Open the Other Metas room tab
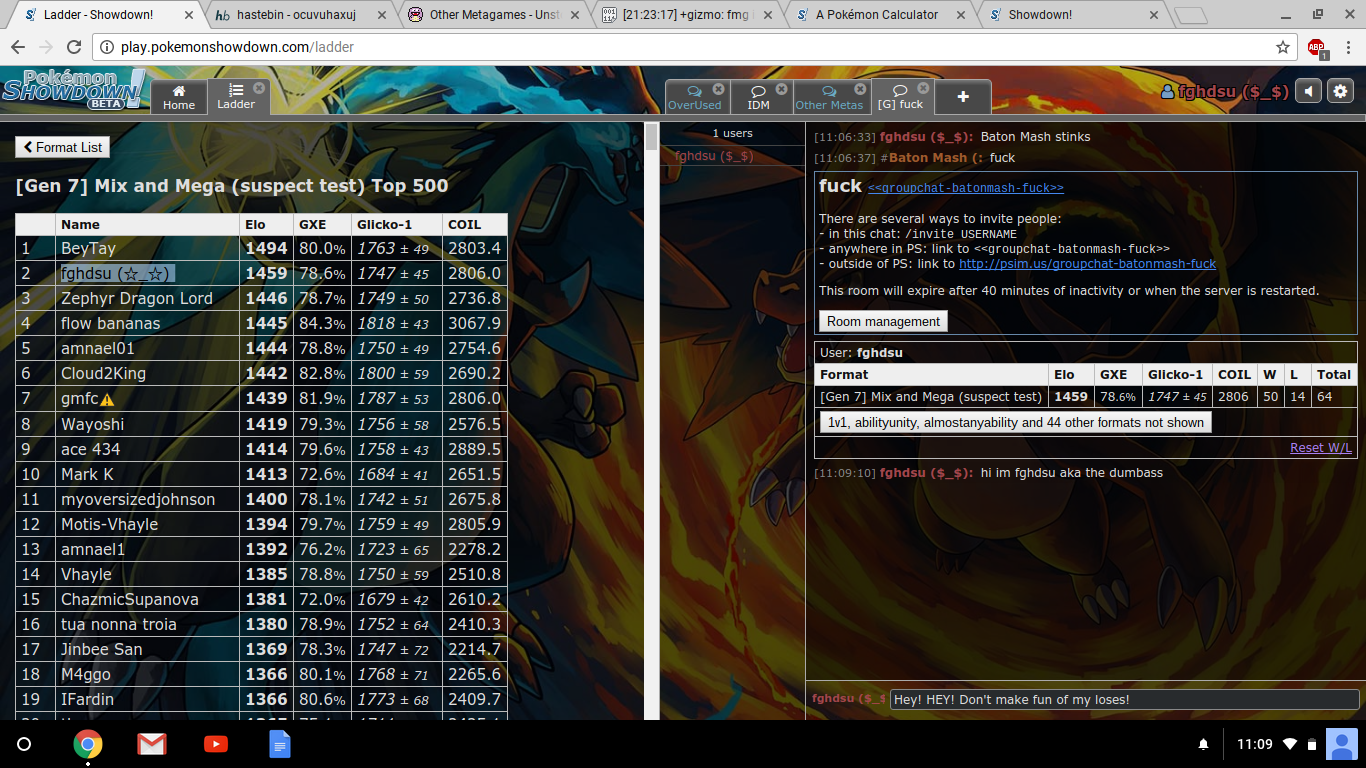This screenshot has width=1366, height=768. (829, 97)
